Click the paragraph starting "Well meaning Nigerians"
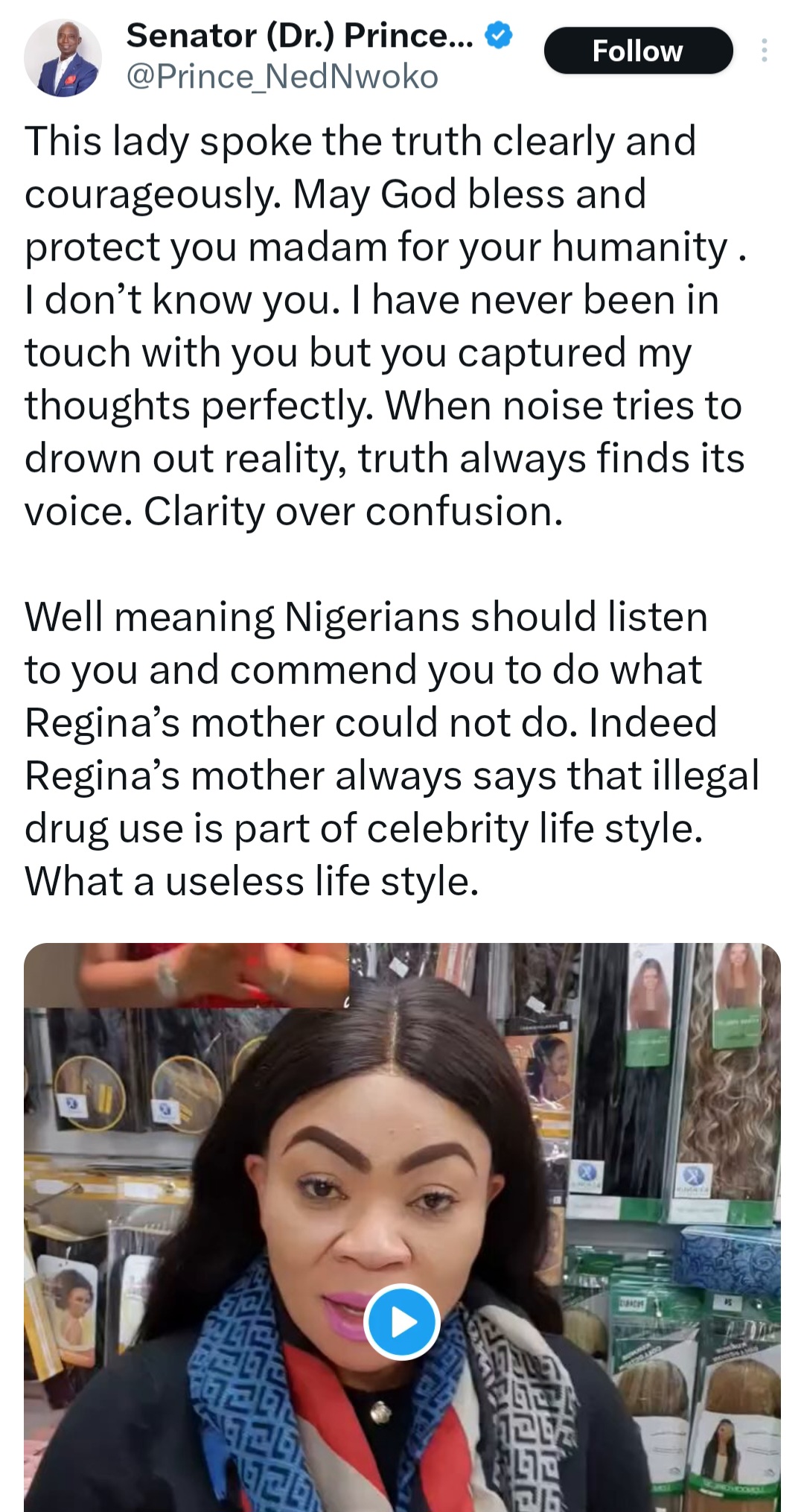The height and width of the screenshot is (1512, 804). [x=366, y=617]
